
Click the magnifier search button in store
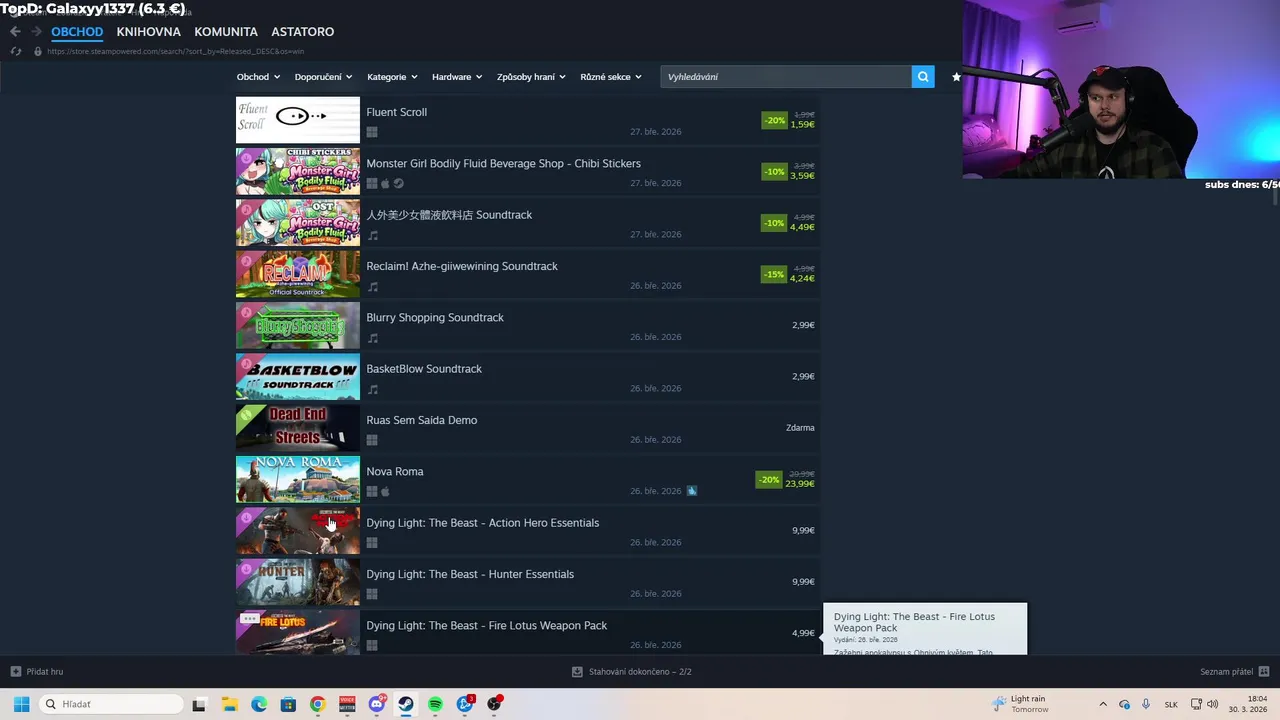coord(923,77)
